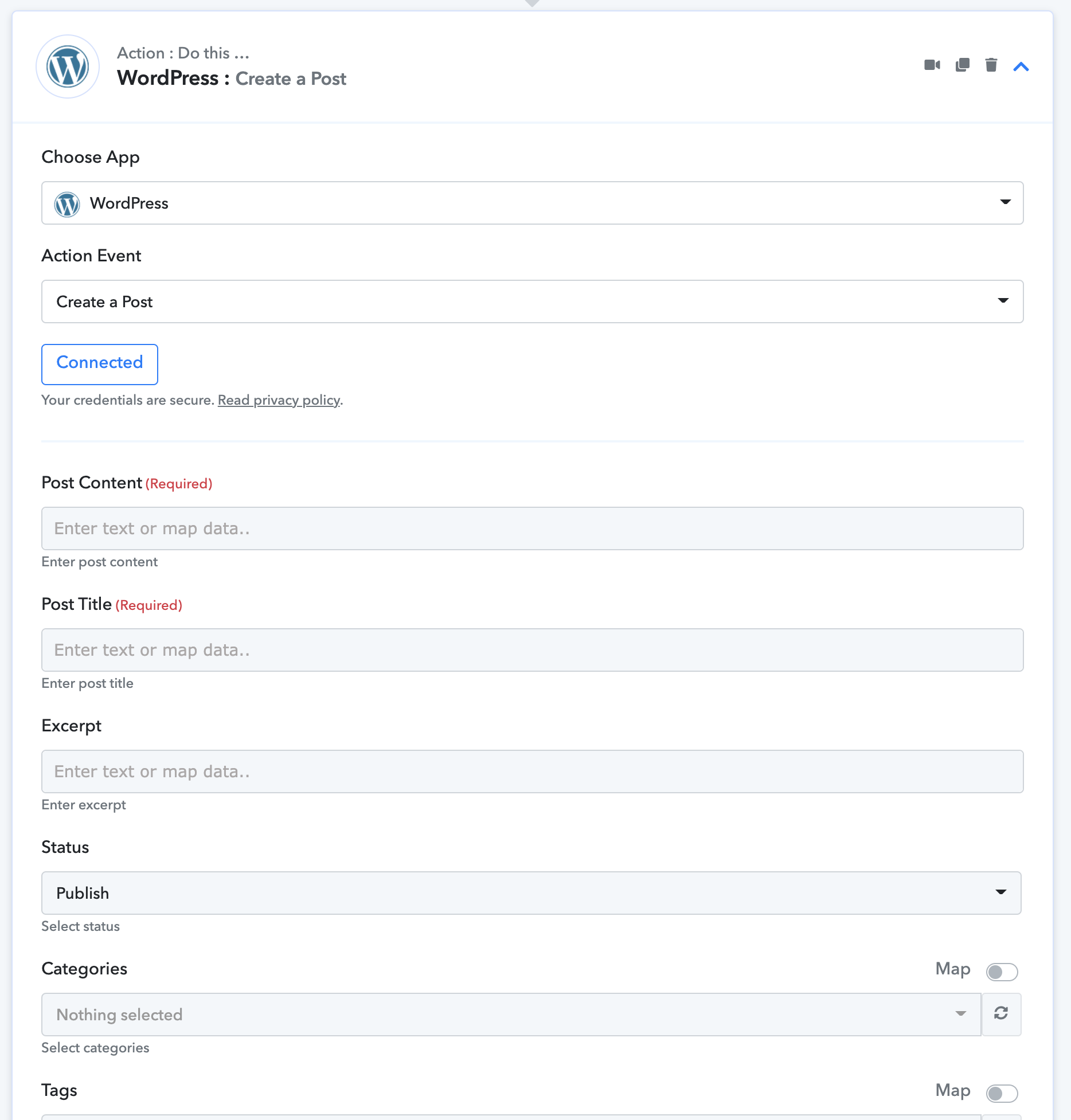Viewport: 1071px width, 1120px height.
Task: Click the WordPress : Create a Post heading
Action: 232,78
